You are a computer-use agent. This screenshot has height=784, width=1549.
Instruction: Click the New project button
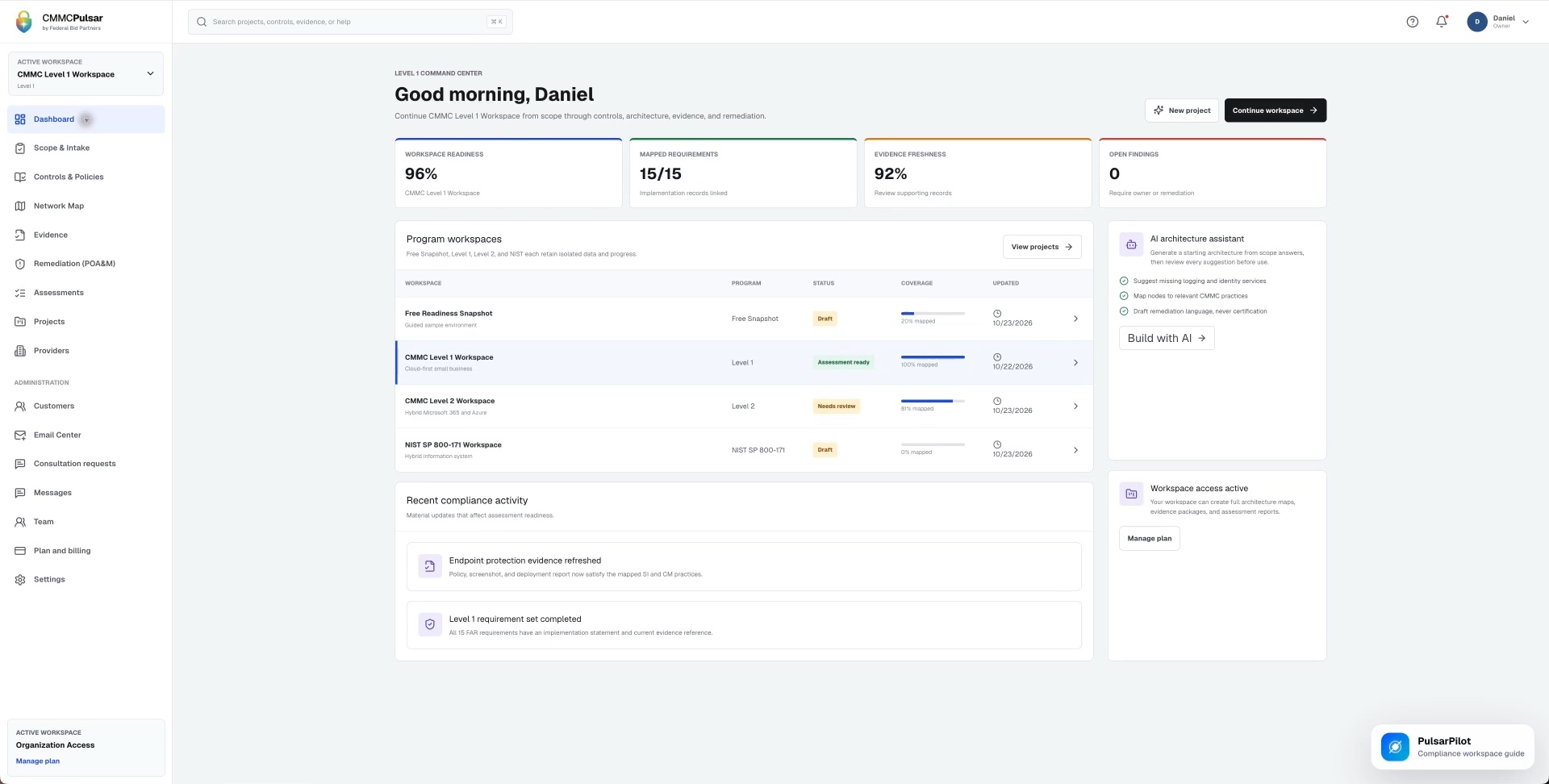[x=1182, y=111]
